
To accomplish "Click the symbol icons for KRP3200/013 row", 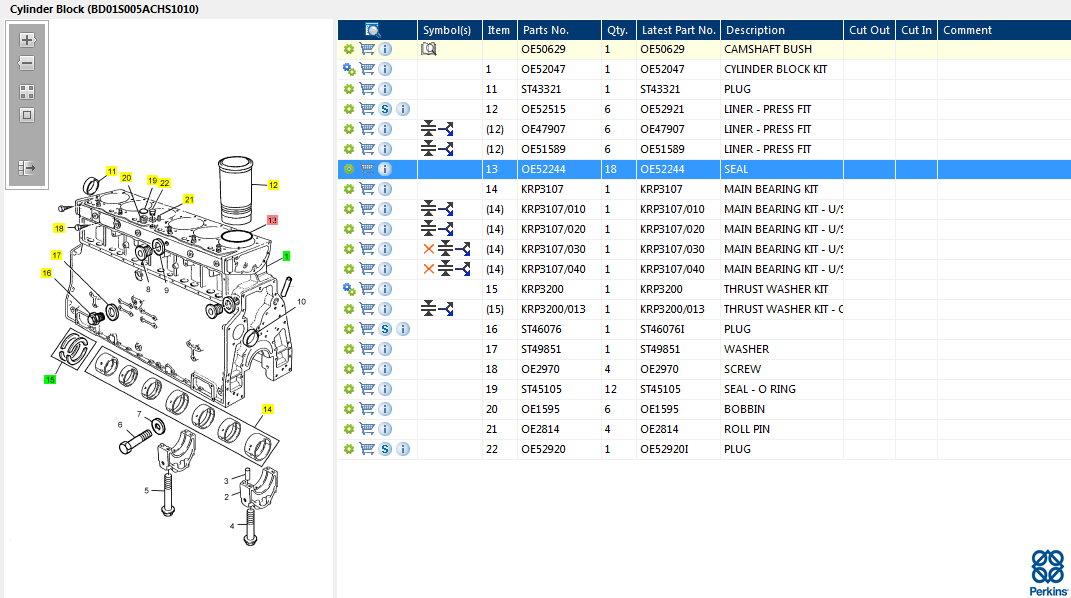I will [x=437, y=309].
